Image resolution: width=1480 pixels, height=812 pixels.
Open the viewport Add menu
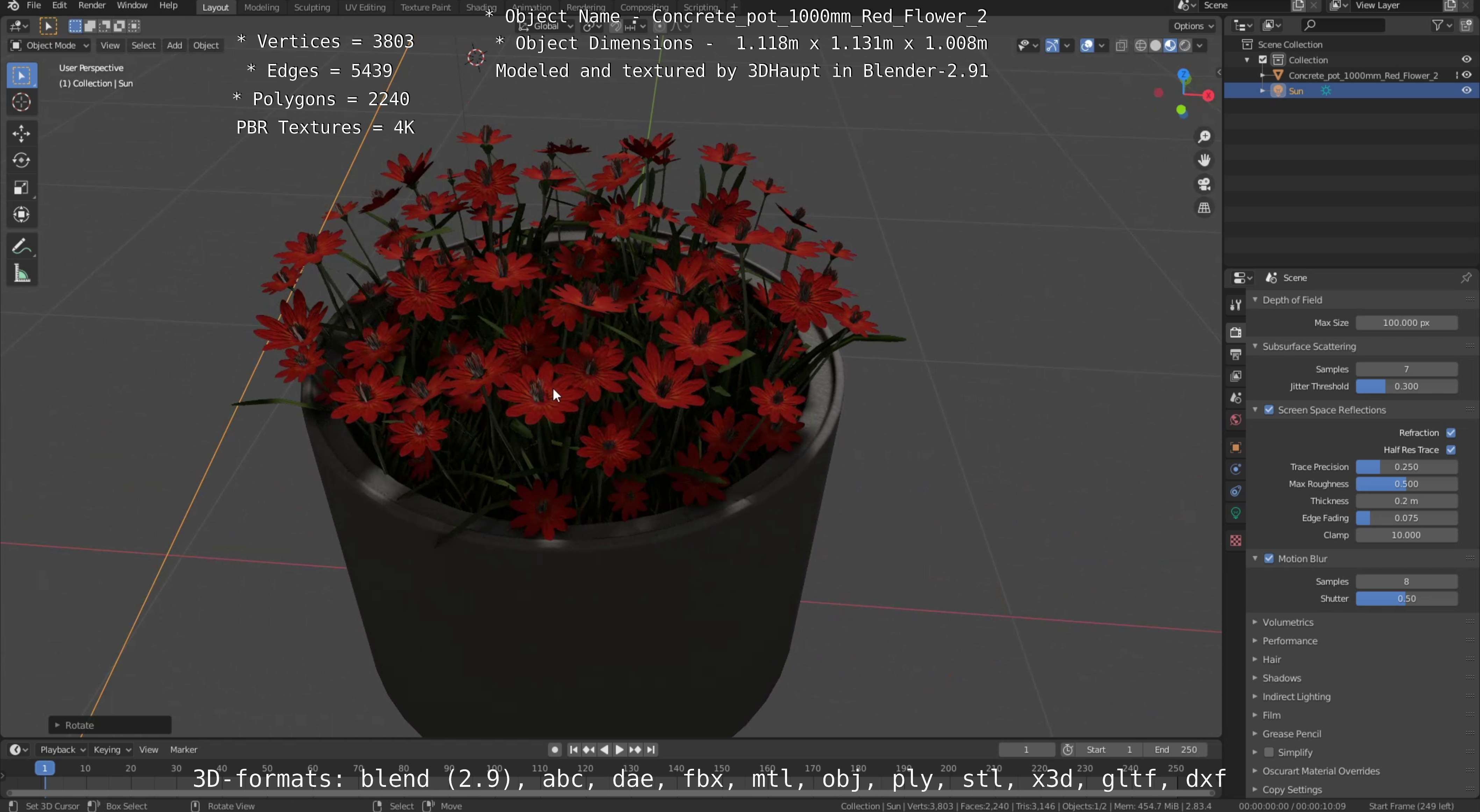(x=174, y=45)
